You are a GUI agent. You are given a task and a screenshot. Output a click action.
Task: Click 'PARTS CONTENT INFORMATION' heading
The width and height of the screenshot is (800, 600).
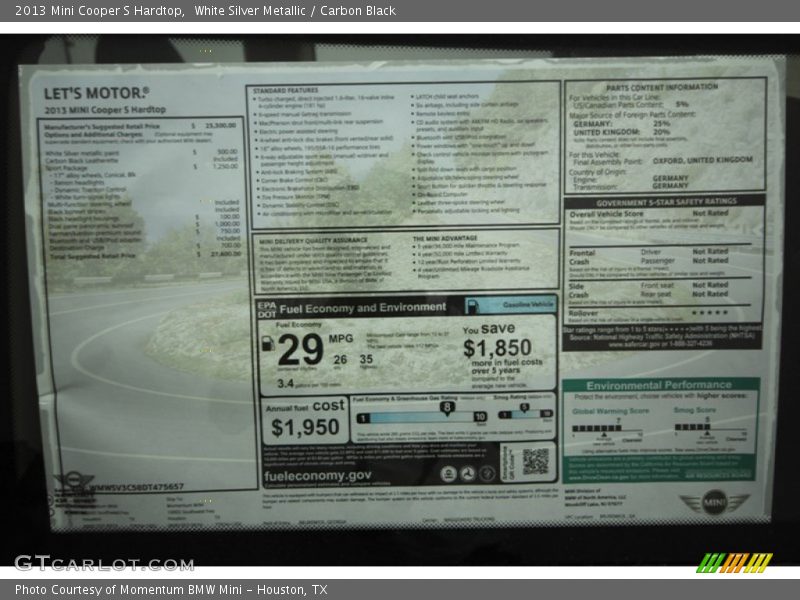[662, 87]
